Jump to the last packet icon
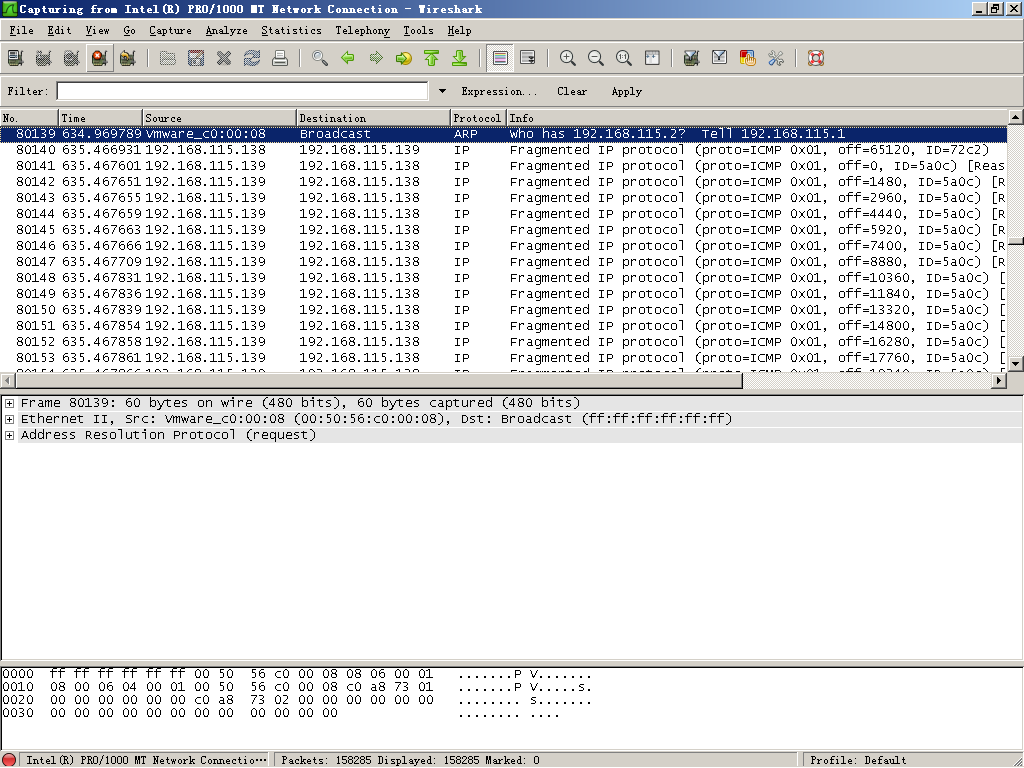The width and height of the screenshot is (1024, 768). (460, 58)
